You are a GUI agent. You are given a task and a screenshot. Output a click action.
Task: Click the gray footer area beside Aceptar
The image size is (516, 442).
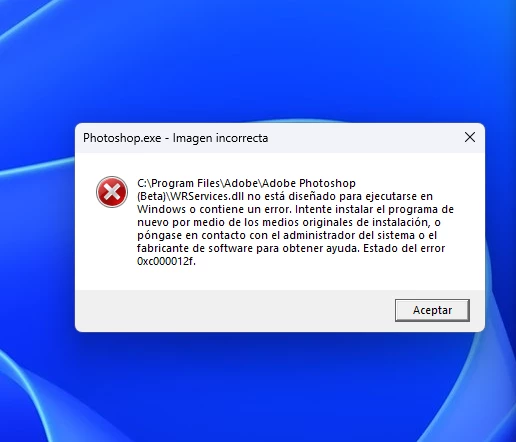coord(233,311)
